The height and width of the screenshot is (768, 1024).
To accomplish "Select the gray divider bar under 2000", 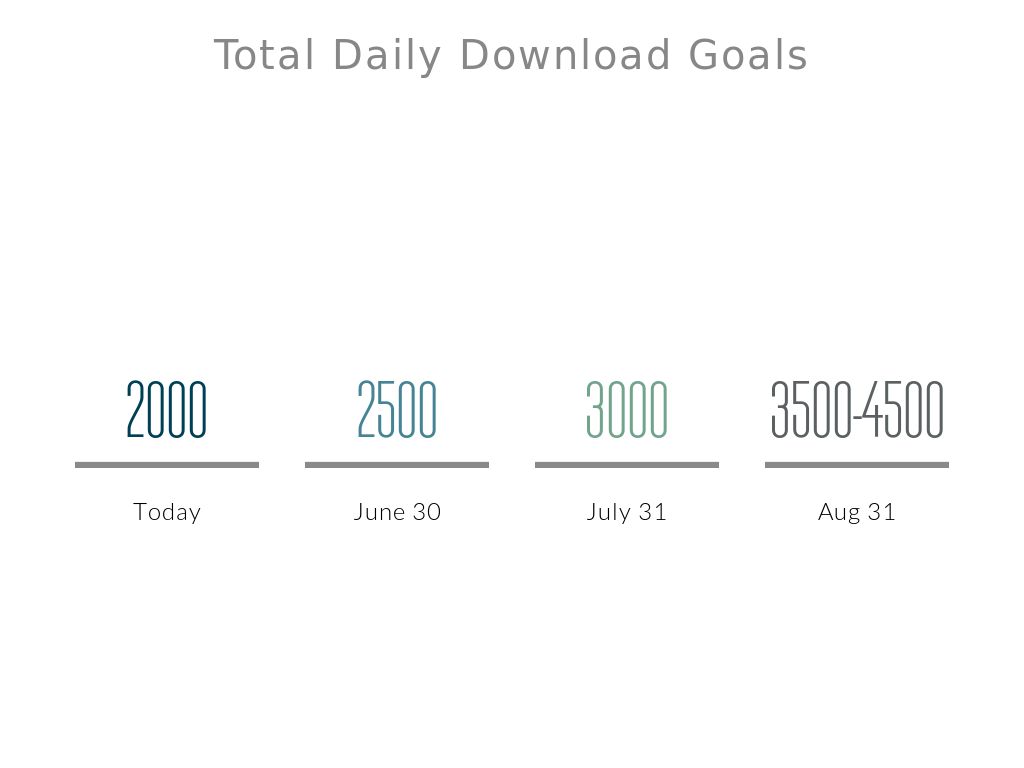I will pyautogui.click(x=167, y=465).
